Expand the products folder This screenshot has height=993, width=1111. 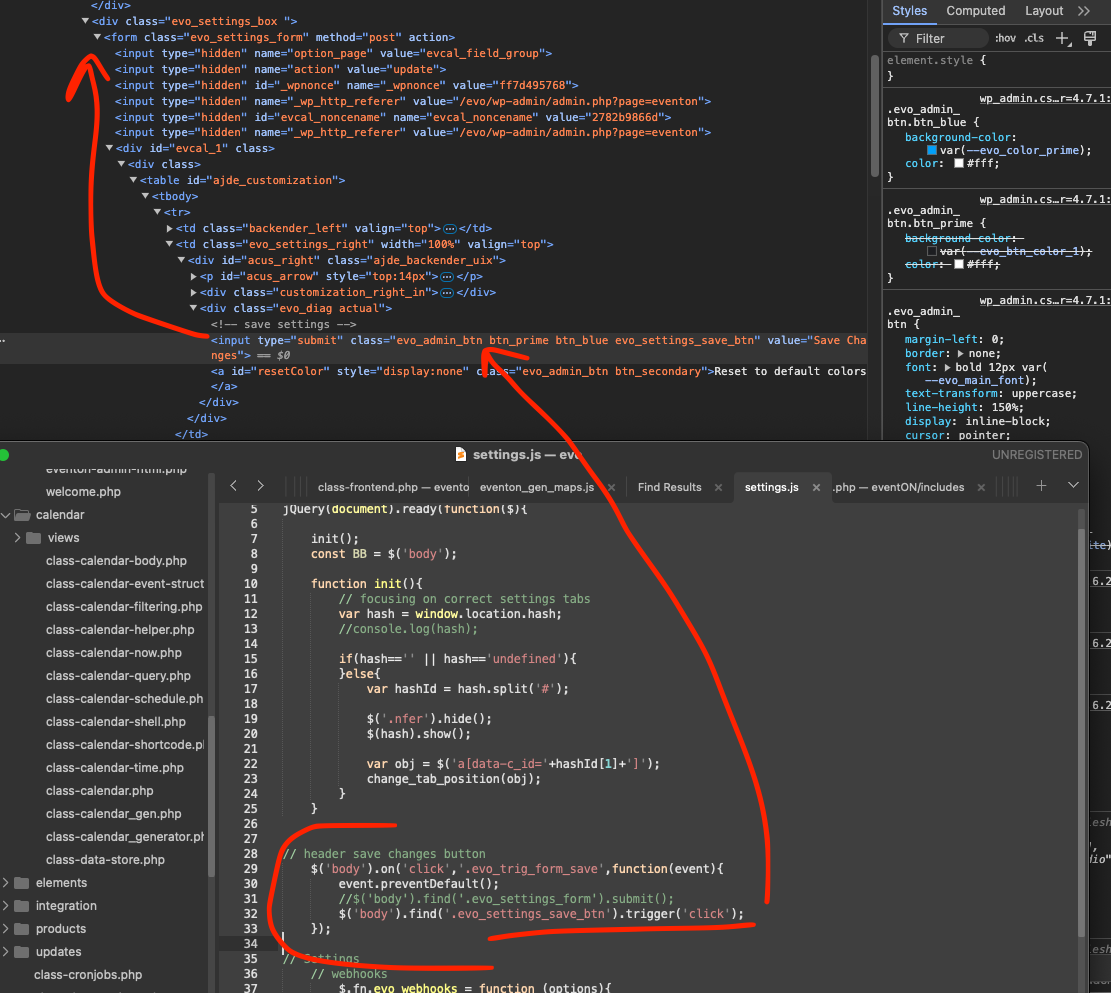pos(6,929)
